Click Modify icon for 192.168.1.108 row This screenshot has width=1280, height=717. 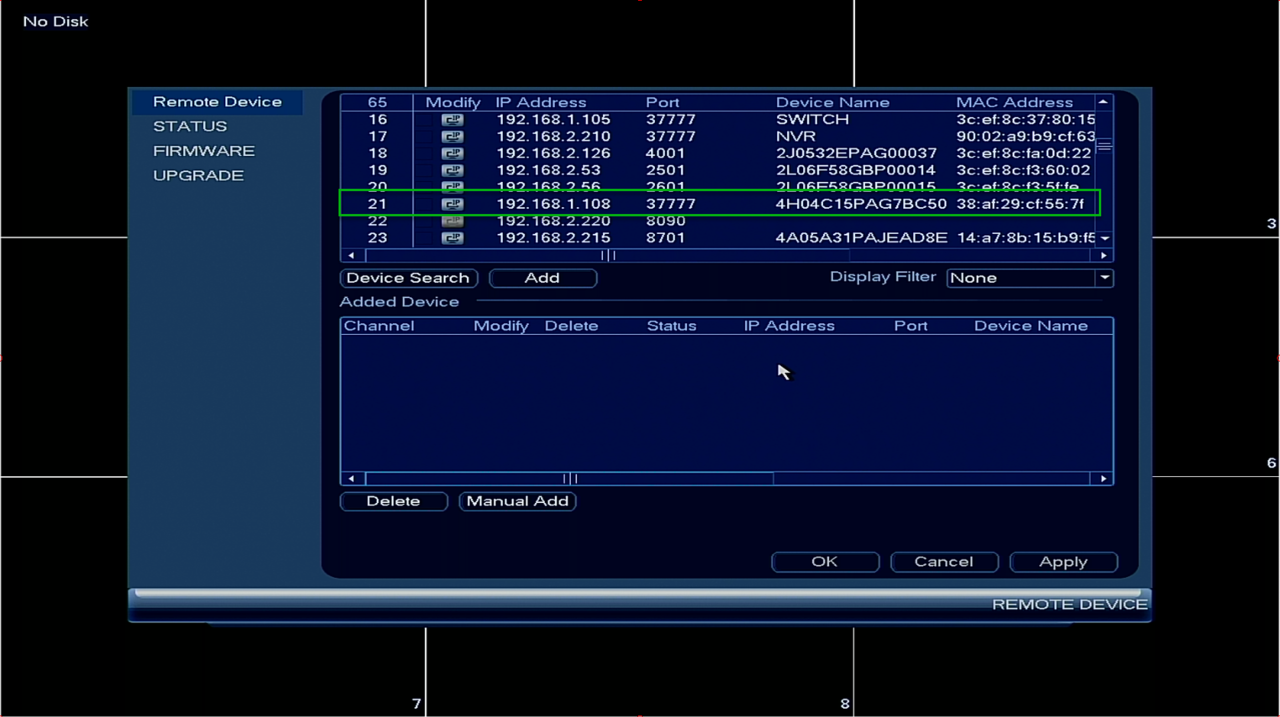click(453, 204)
